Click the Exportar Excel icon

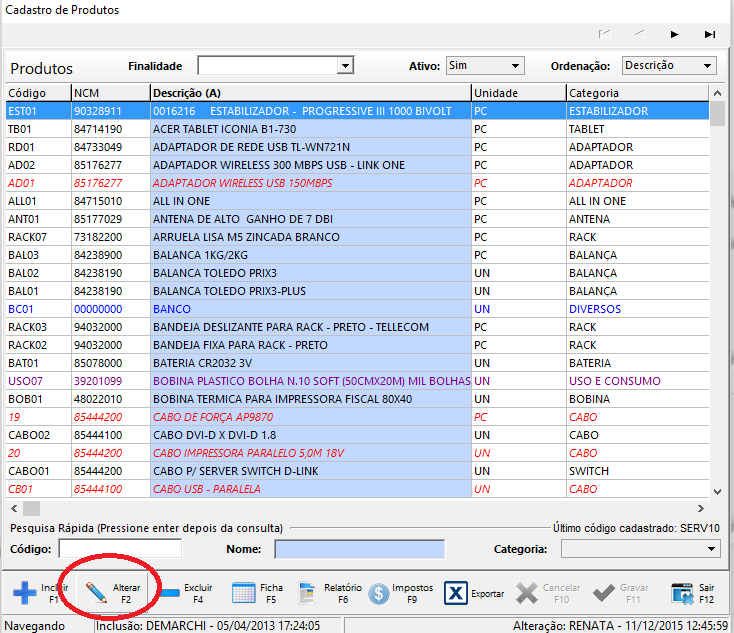455,593
